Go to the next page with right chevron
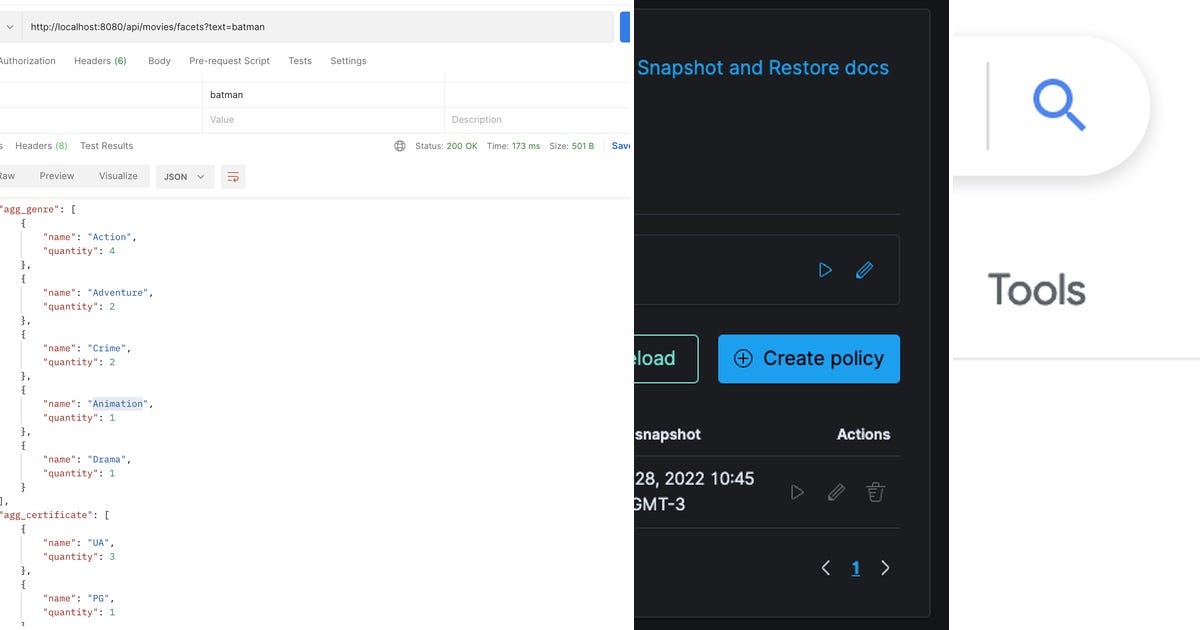 tap(886, 567)
